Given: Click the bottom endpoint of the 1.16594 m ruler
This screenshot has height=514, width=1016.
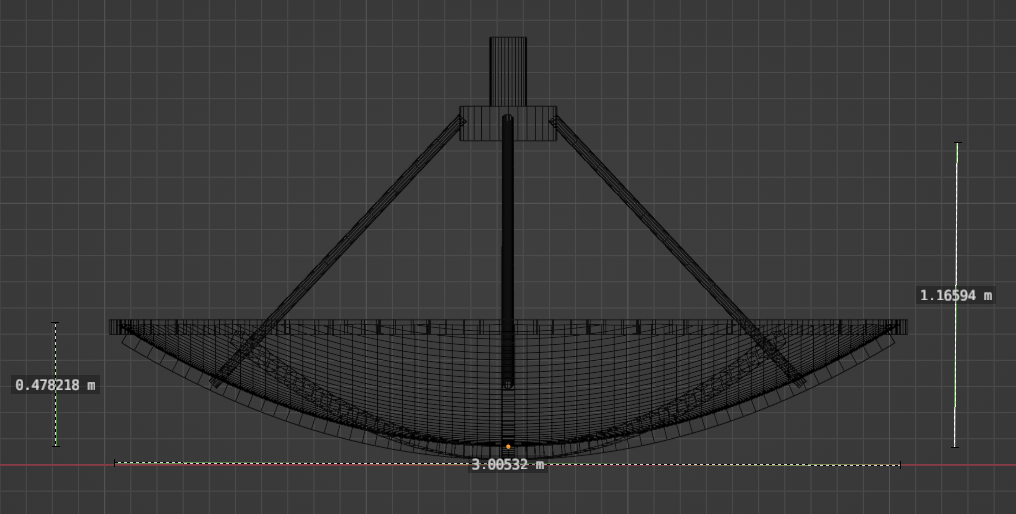Looking at the screenshot, I should click(955, 446).
